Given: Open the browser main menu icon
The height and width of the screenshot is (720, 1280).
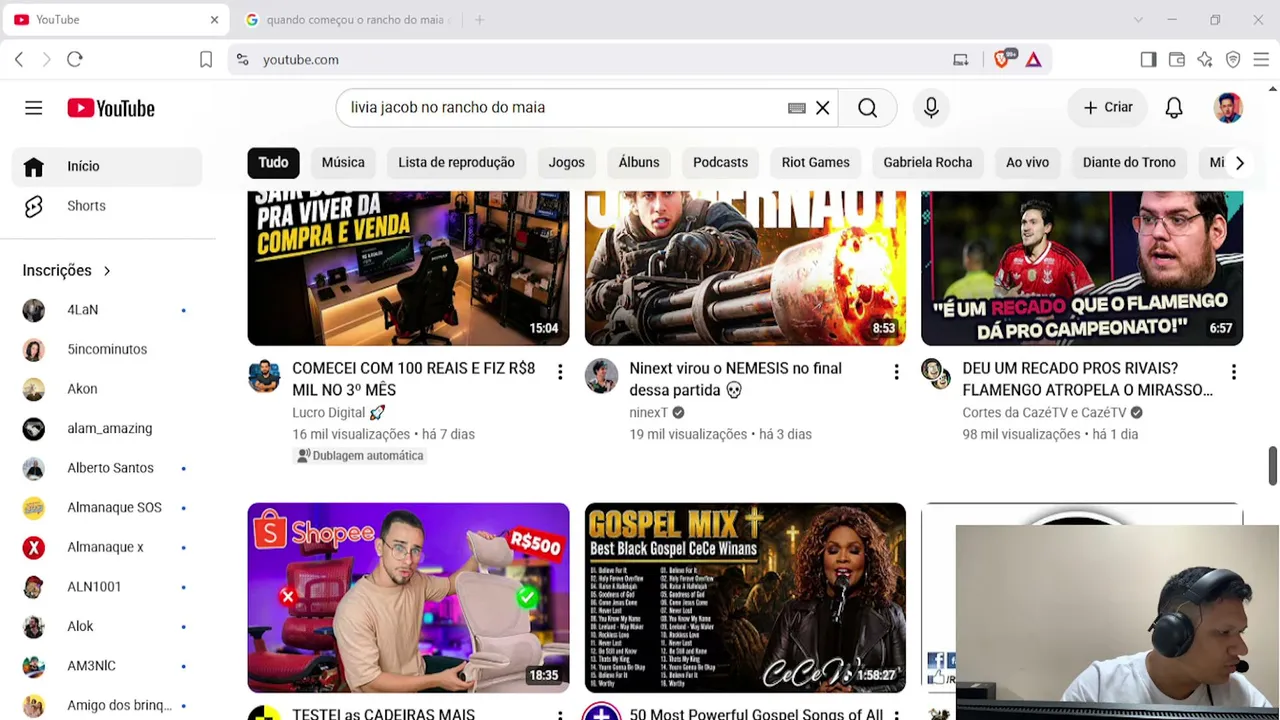Looking at the screenshot, I should click(x=1261, y=60).
